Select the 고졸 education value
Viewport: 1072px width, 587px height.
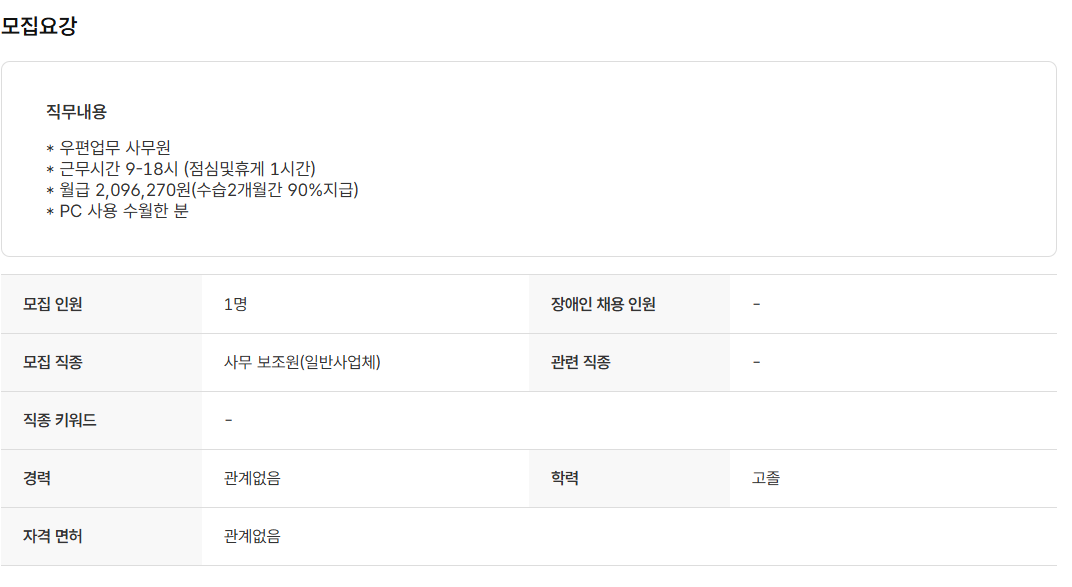click(766, 478)
